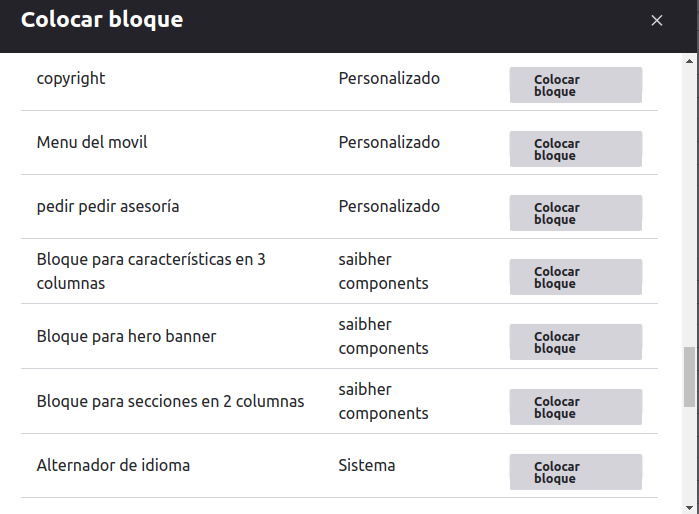
Task: Close the Colocar bloque dialog
Action: pos(657,21)
